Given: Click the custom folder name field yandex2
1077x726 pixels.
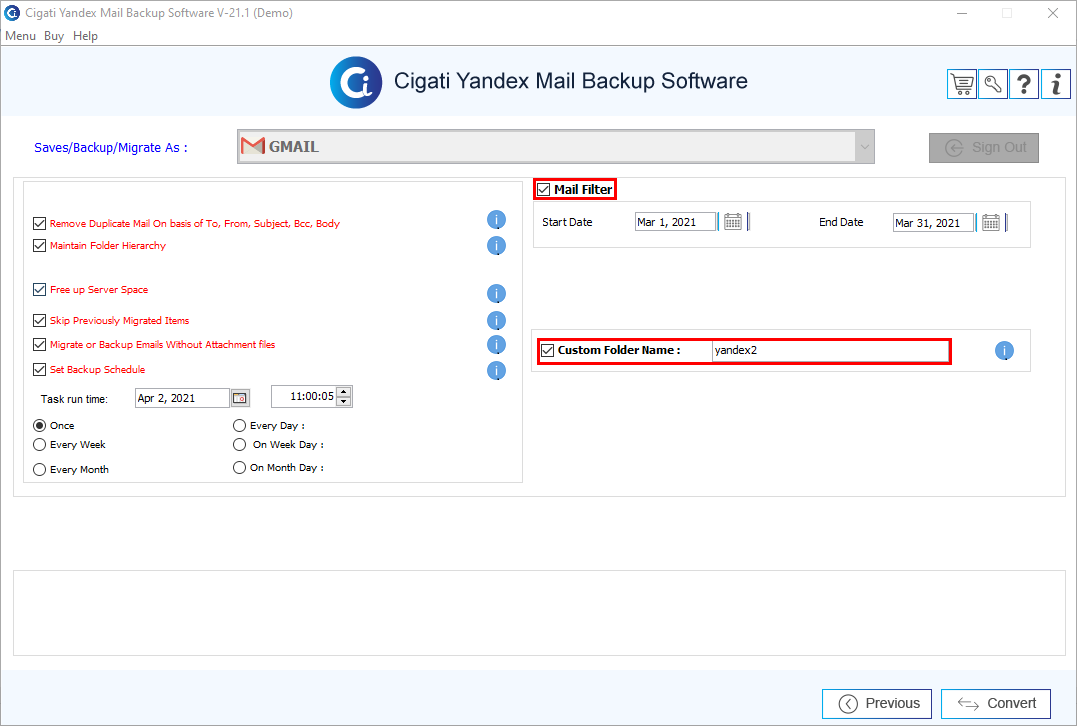Looking at the screenshot, I should 830,350.
